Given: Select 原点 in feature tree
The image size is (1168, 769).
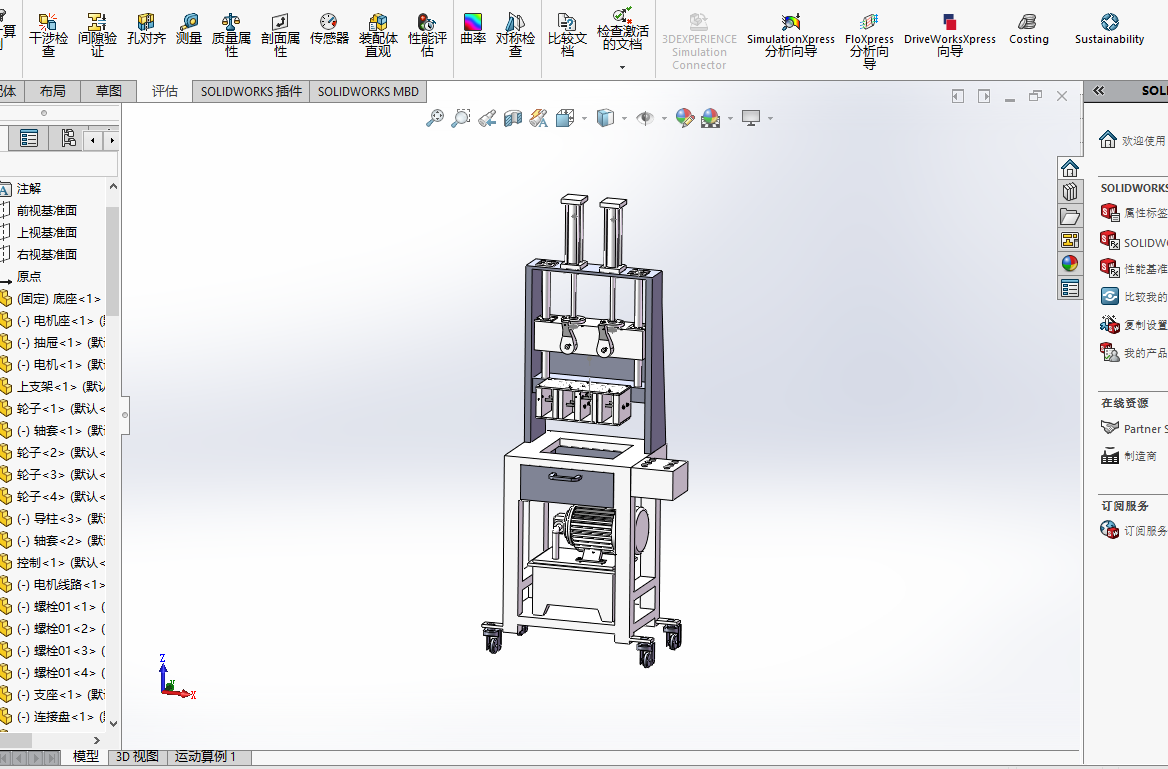Looking at the screenshot, I should pos(28,276).
